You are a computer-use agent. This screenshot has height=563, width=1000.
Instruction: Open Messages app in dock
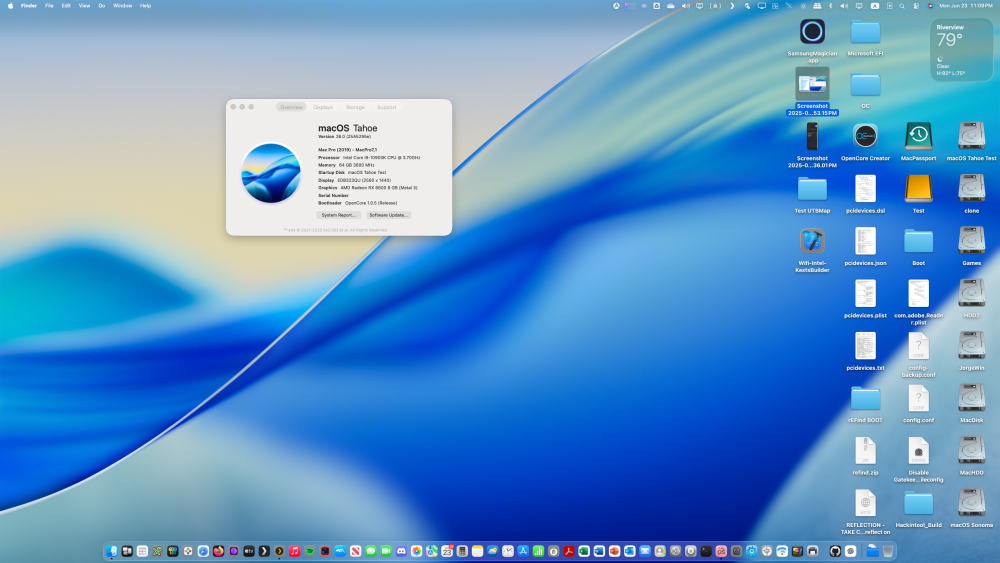(x=371, y=551)
